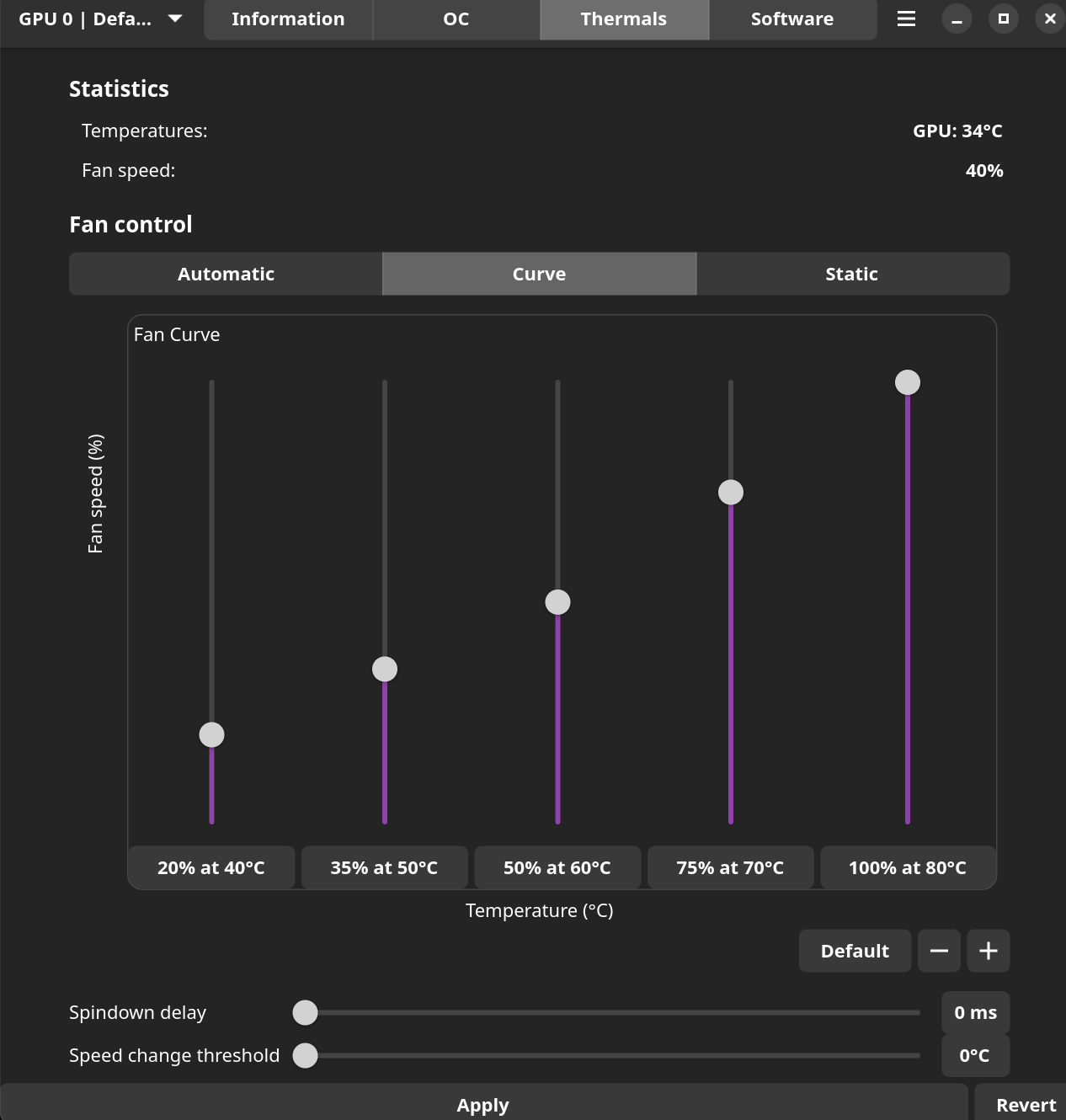The image size is (1066, 1120).
Task: Open the Information tab
Action: click(288, 19)
